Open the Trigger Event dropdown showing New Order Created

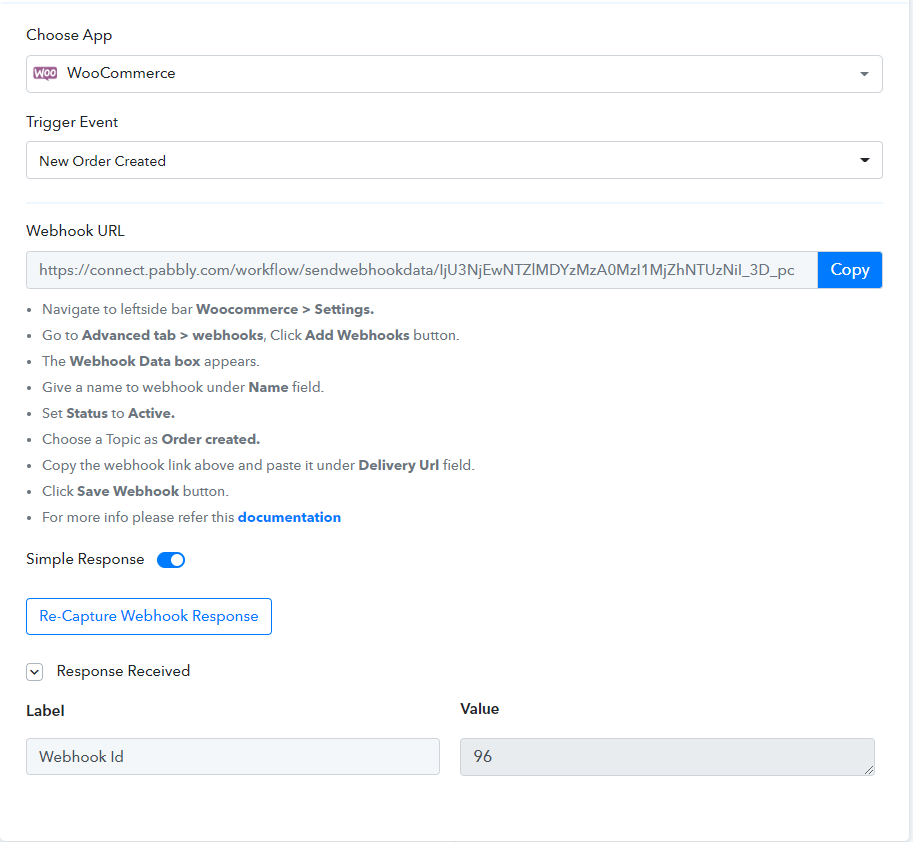[x=454, y=160]
